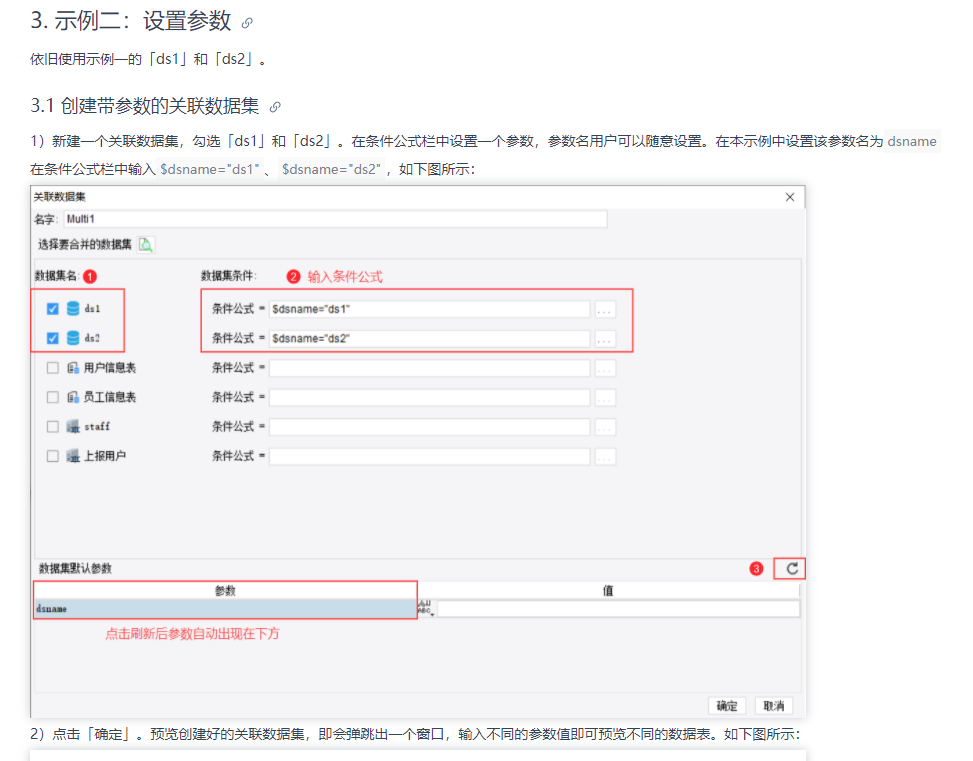Screen dimensions: 973x761
Task: Open the value type dropdown for dsname
Action: click(x=426, y=608)
